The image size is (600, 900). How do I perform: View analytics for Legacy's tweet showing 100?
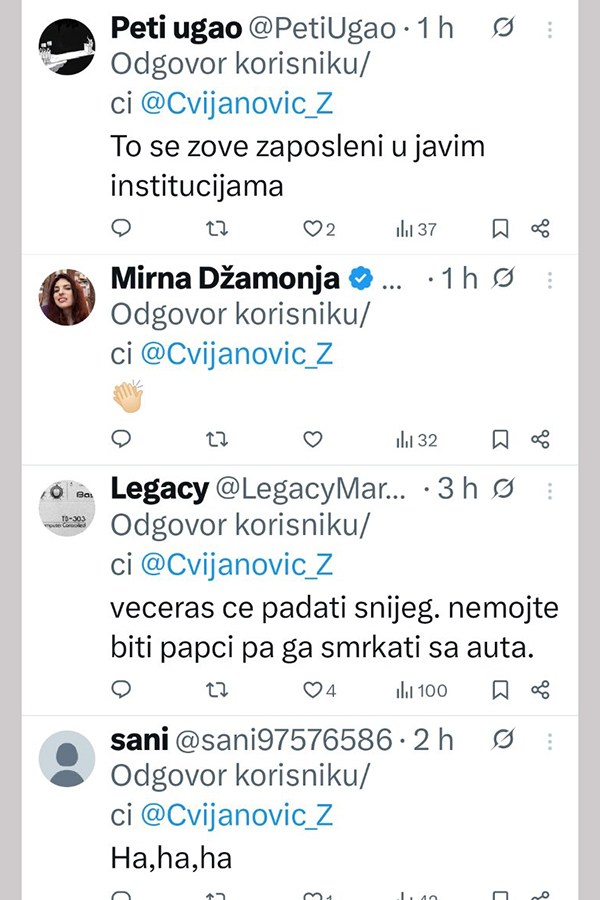(x=421, y=690)
